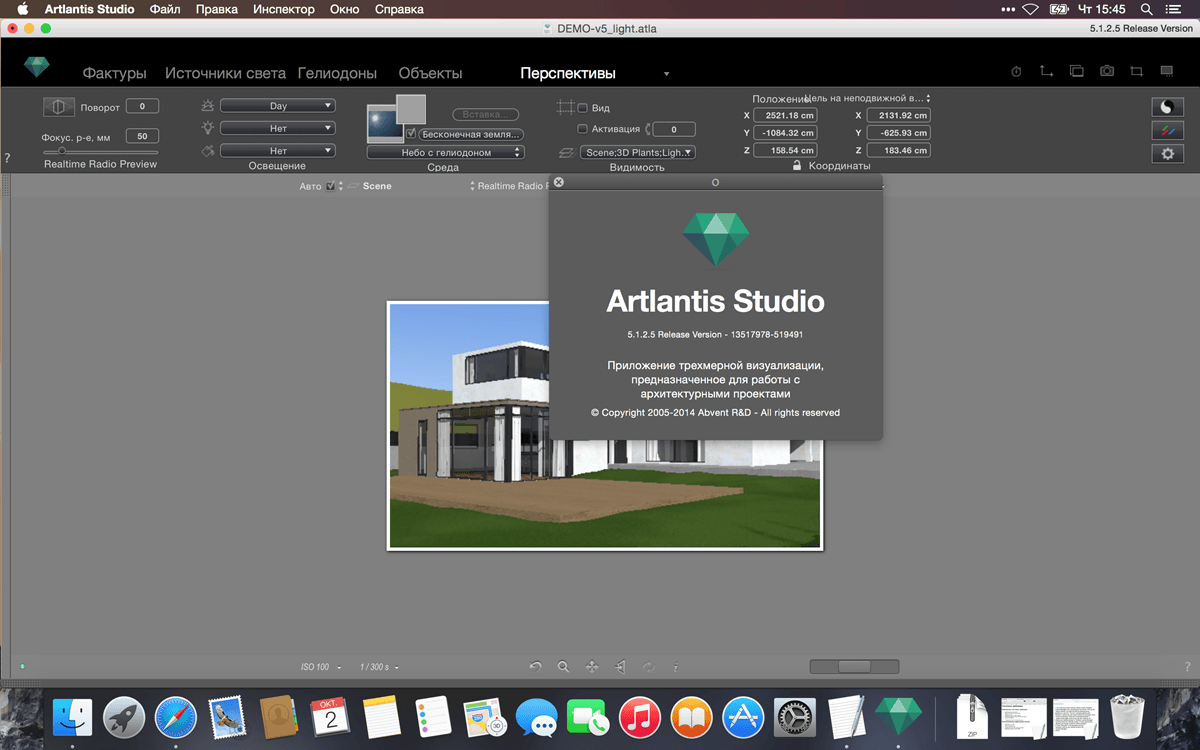Screen dimensions: 1200x750
Task: Toggle the Активация checkbox
Action: pos(583,129)
